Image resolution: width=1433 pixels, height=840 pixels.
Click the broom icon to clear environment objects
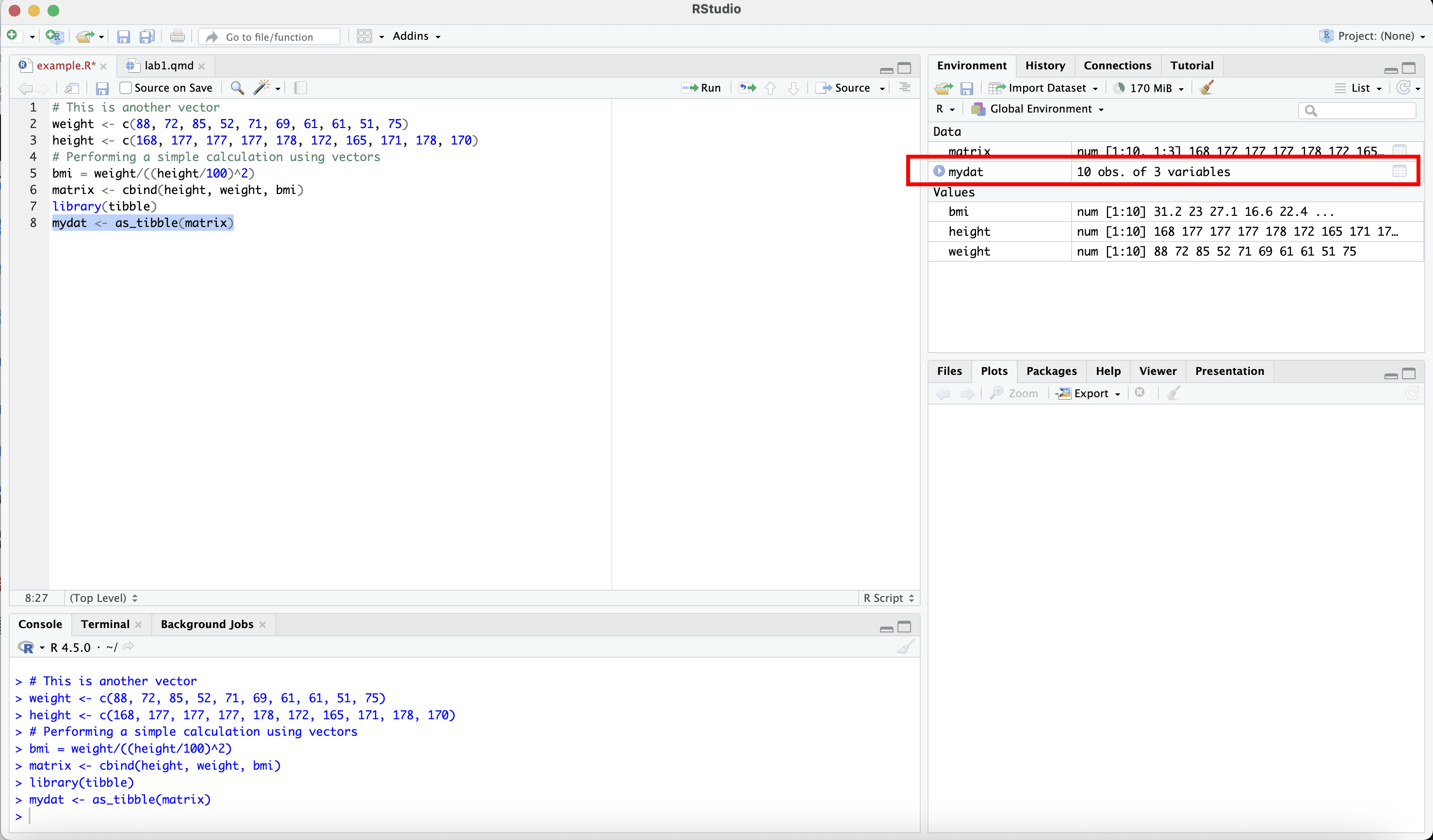point(1206,87)
